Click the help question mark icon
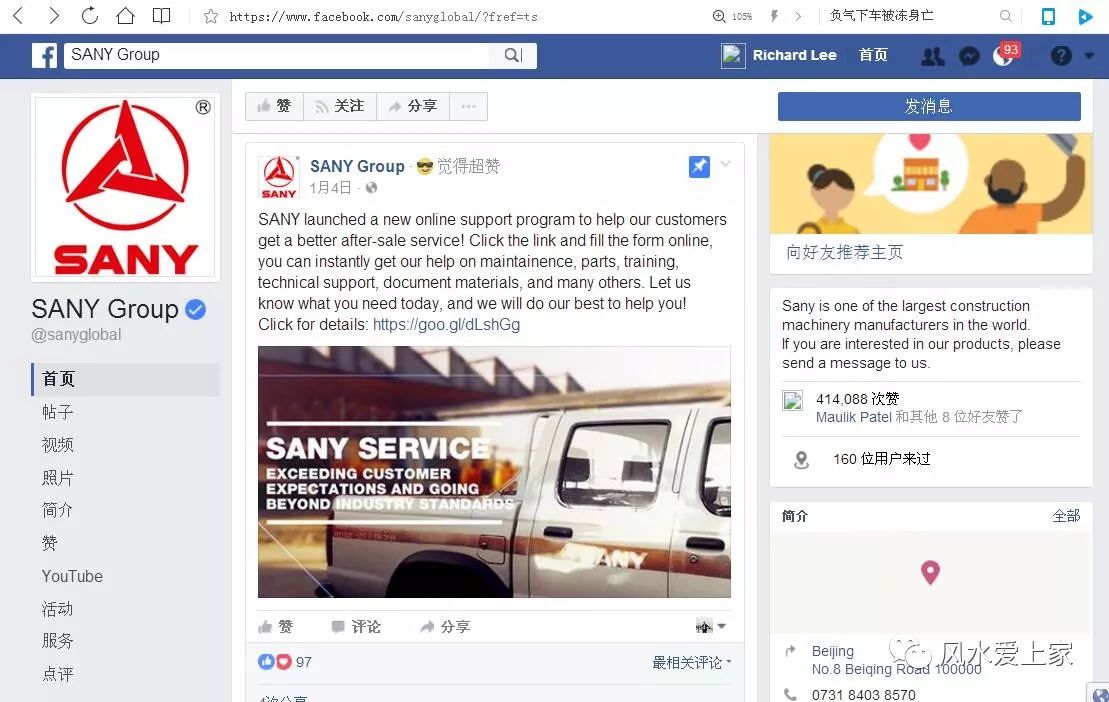1109x702 pixels. [x=1061, y=56]
